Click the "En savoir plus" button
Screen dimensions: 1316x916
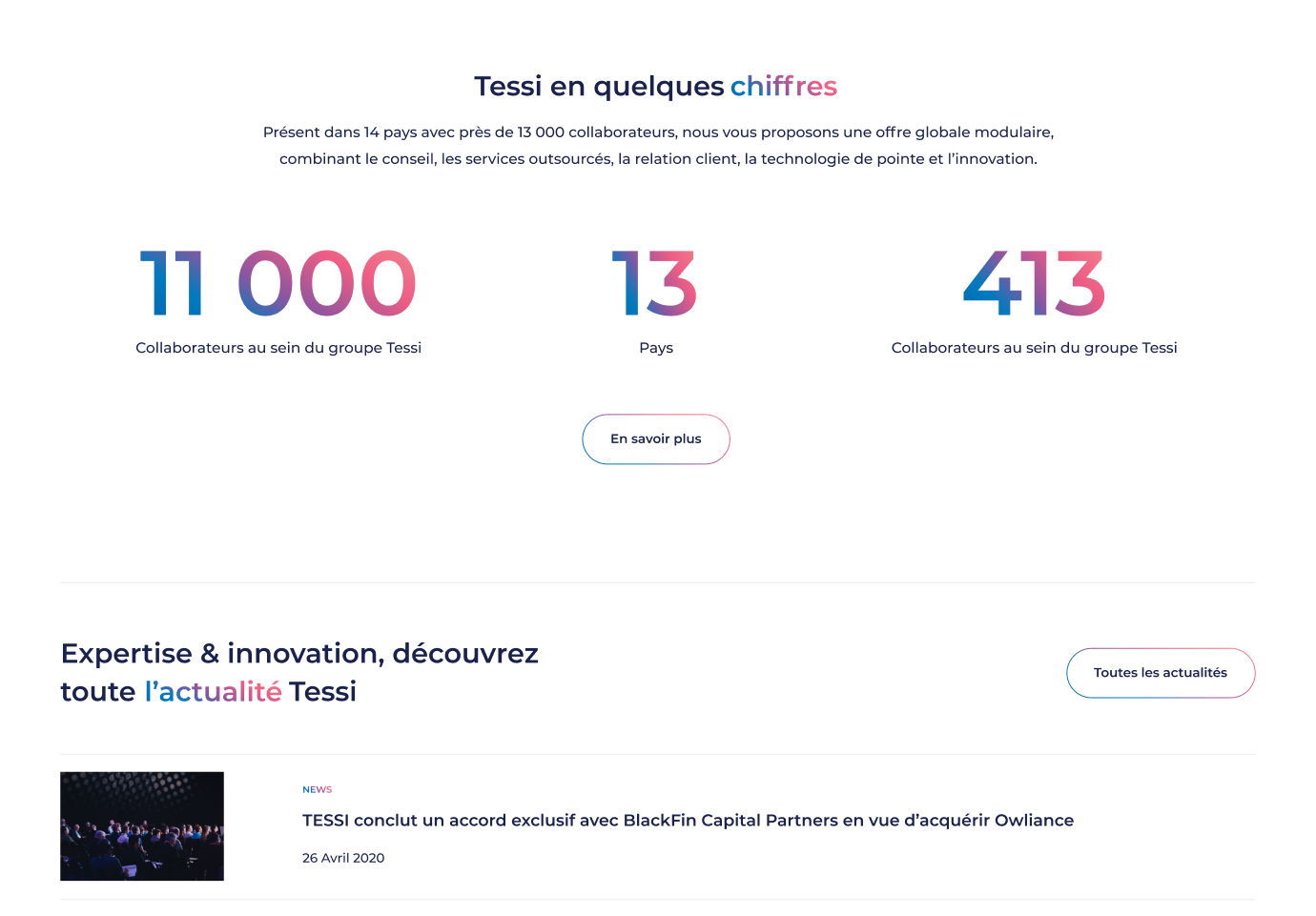(x=656, y=439)
